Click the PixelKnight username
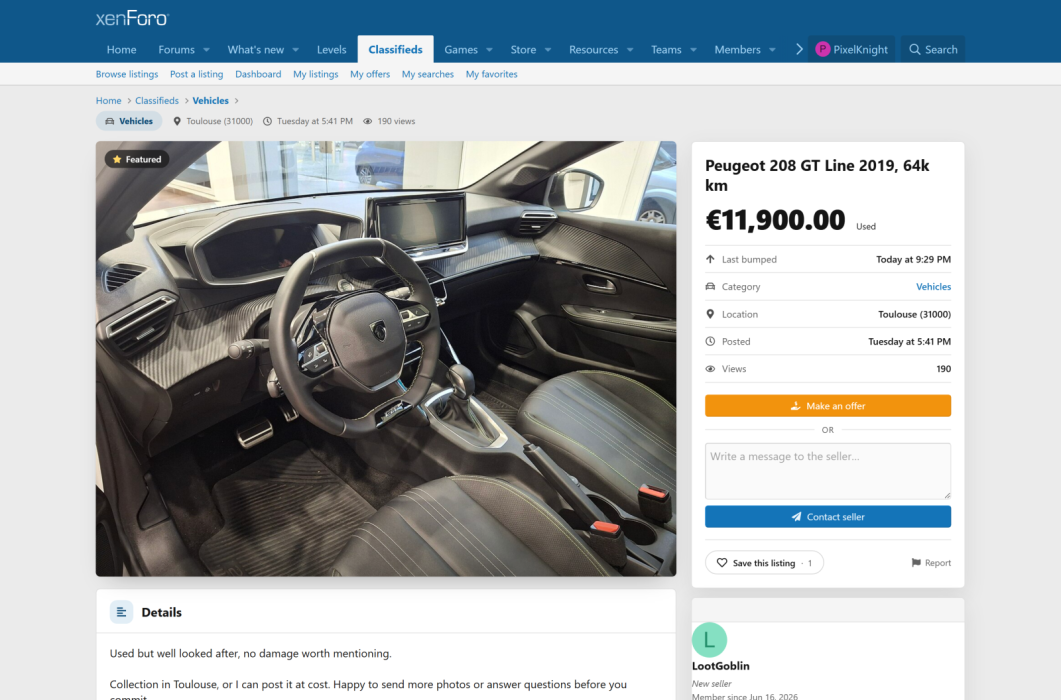The image size is (1061, 700). (x=860, y=49)
